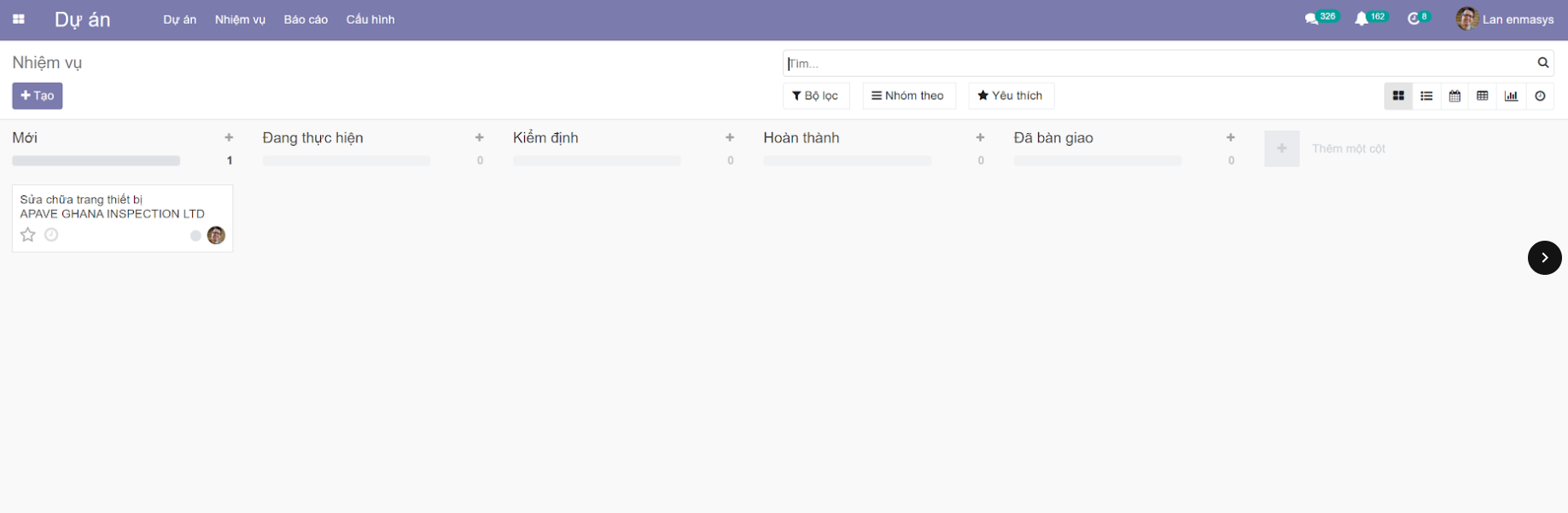Click Thêm một cột to add column
The height and width of the screenshot is (513, 1568).
pos(1348,149)
